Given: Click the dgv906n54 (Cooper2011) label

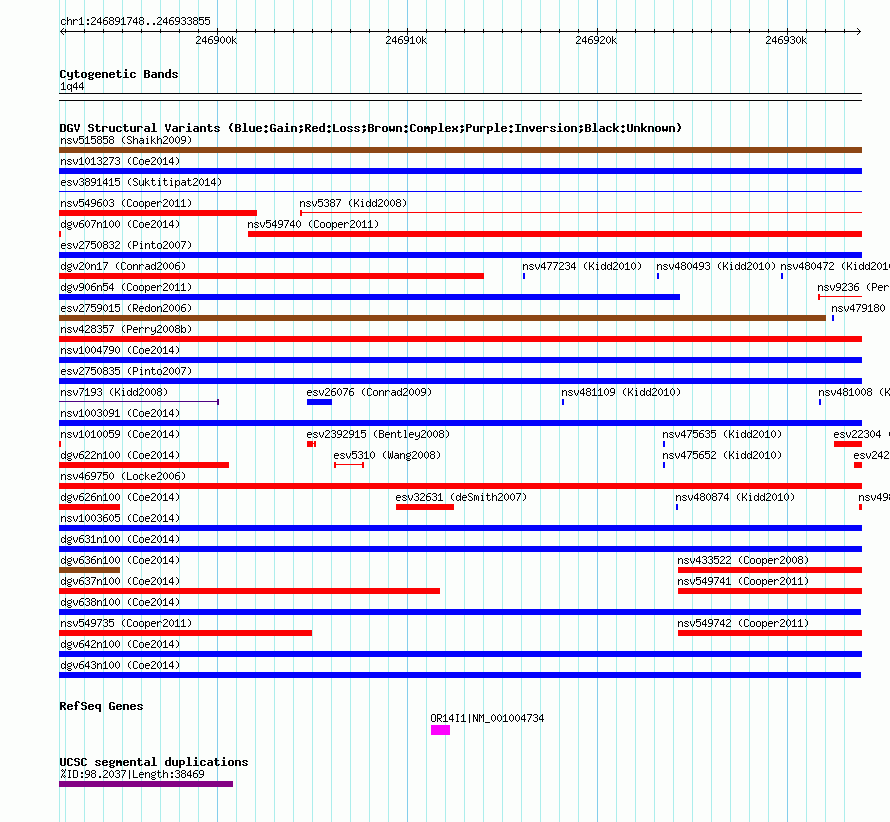Looking at the screenshot, I should [x=126, y=287].
